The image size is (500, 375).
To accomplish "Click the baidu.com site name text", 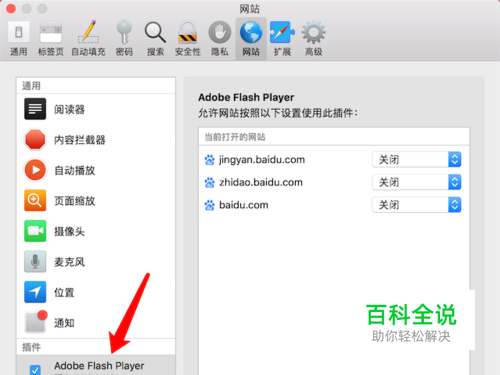I will tap(244, 205).
